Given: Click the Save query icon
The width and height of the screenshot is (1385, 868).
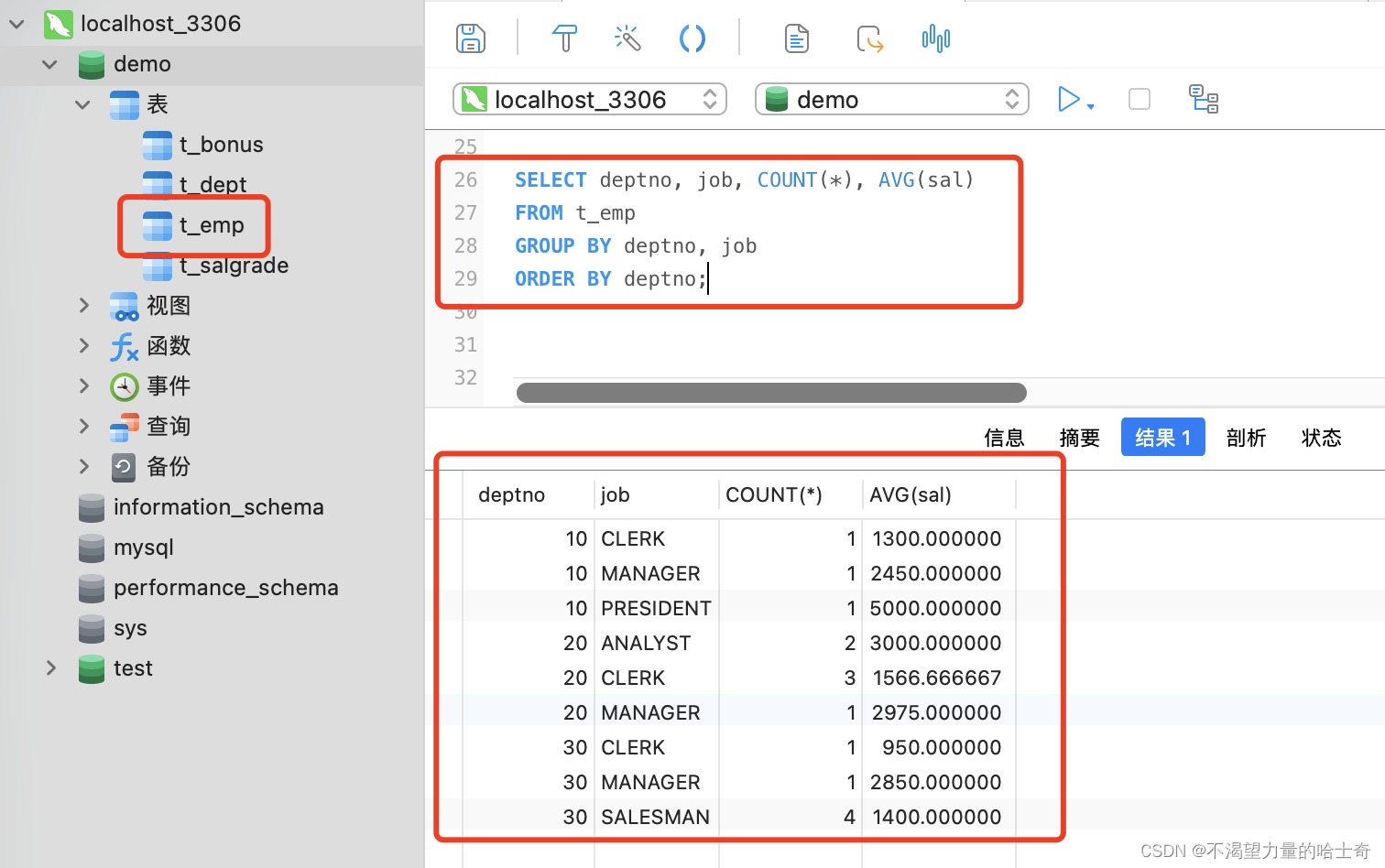Looking at the screenshot, I should (x=470, y=38).
